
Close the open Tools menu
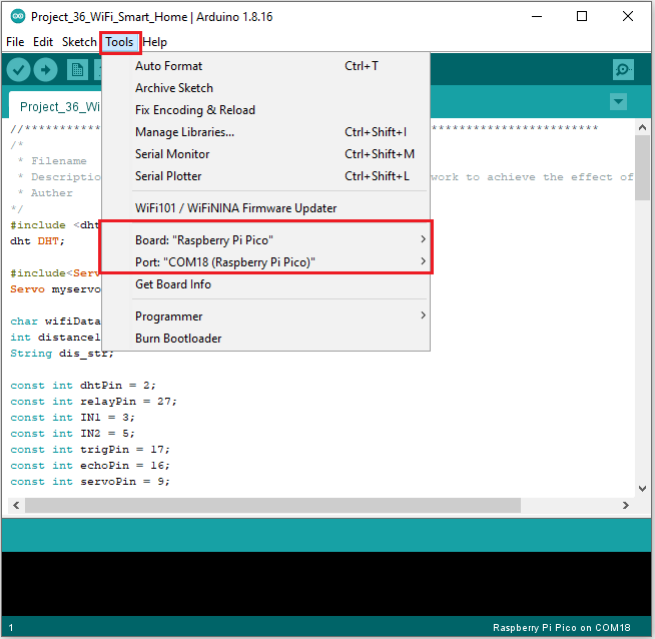click(x=119, y=42)
